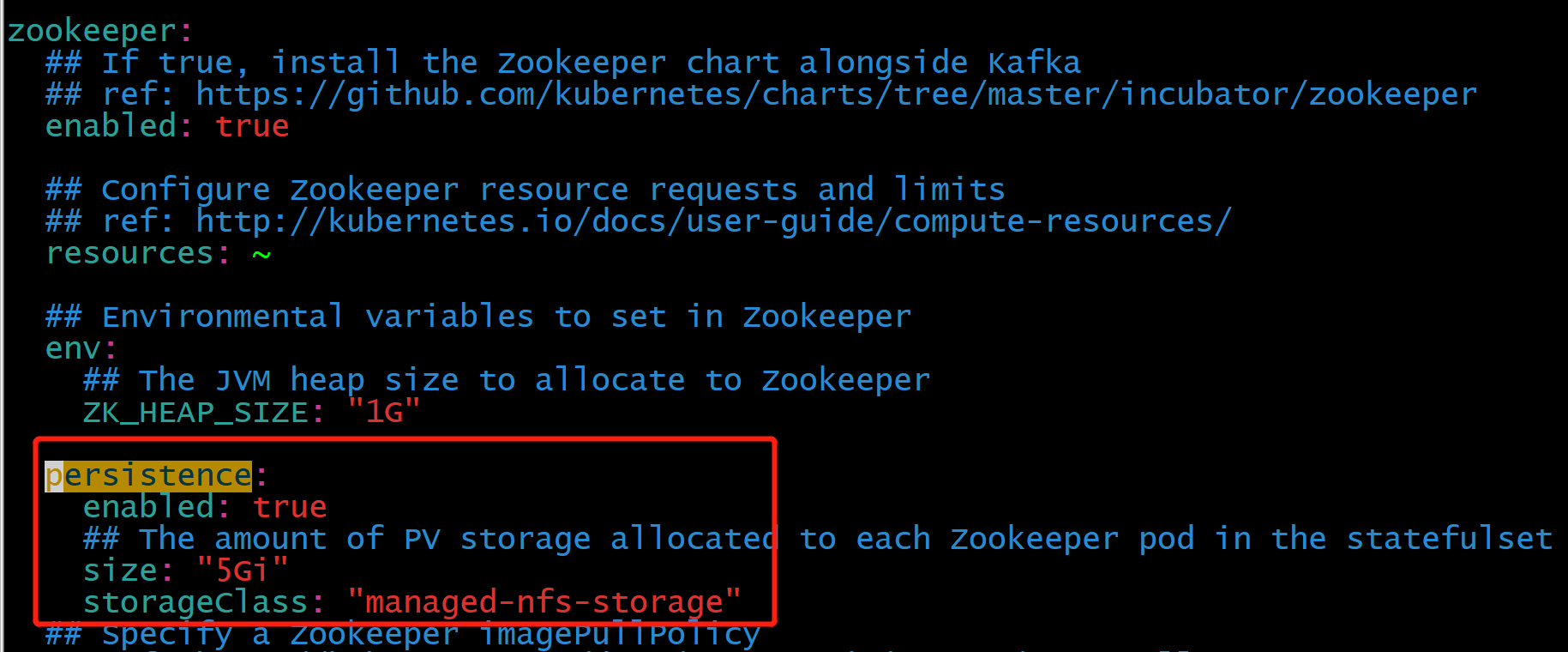The image size is (1568, 652).
Task: Click the true value under persistence
Action: pos(290,507)
